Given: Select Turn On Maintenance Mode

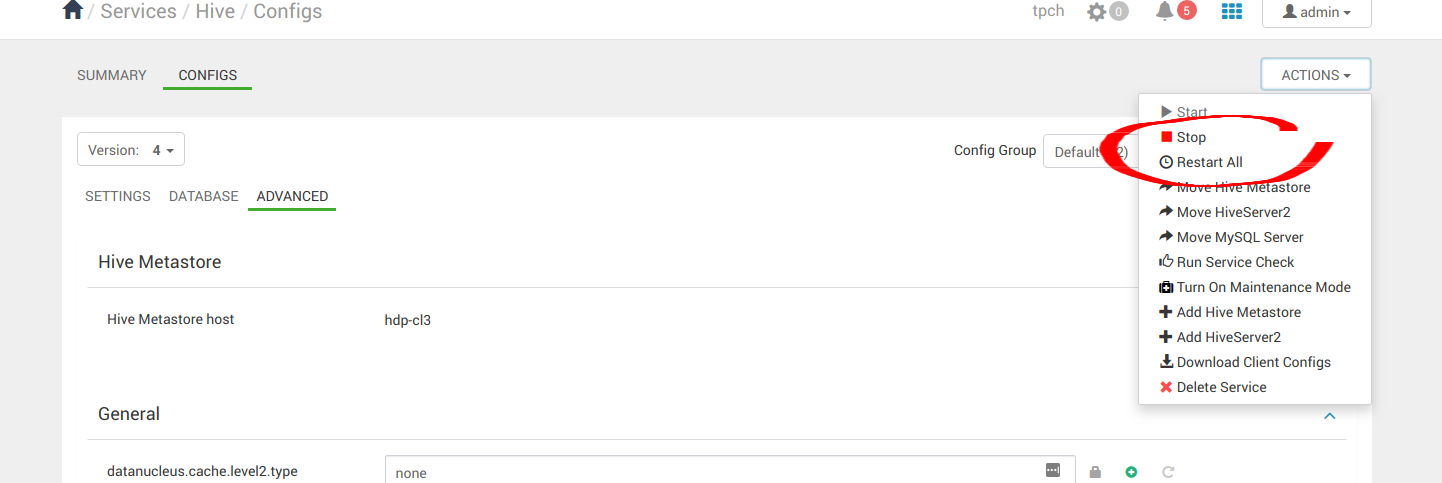Looking at the screenshot, I should coord(1263,287).
